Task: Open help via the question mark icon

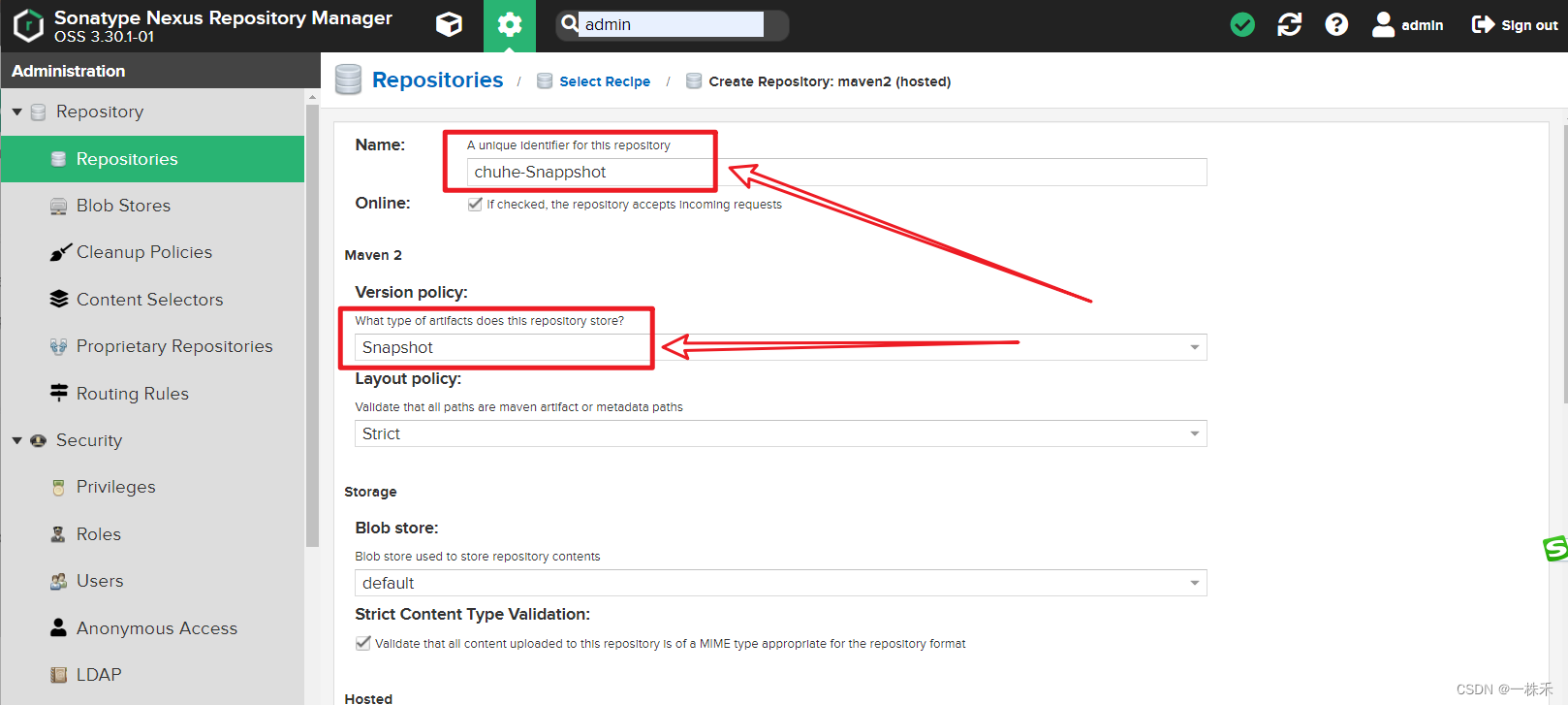Action: click(x=1336, y=25)
